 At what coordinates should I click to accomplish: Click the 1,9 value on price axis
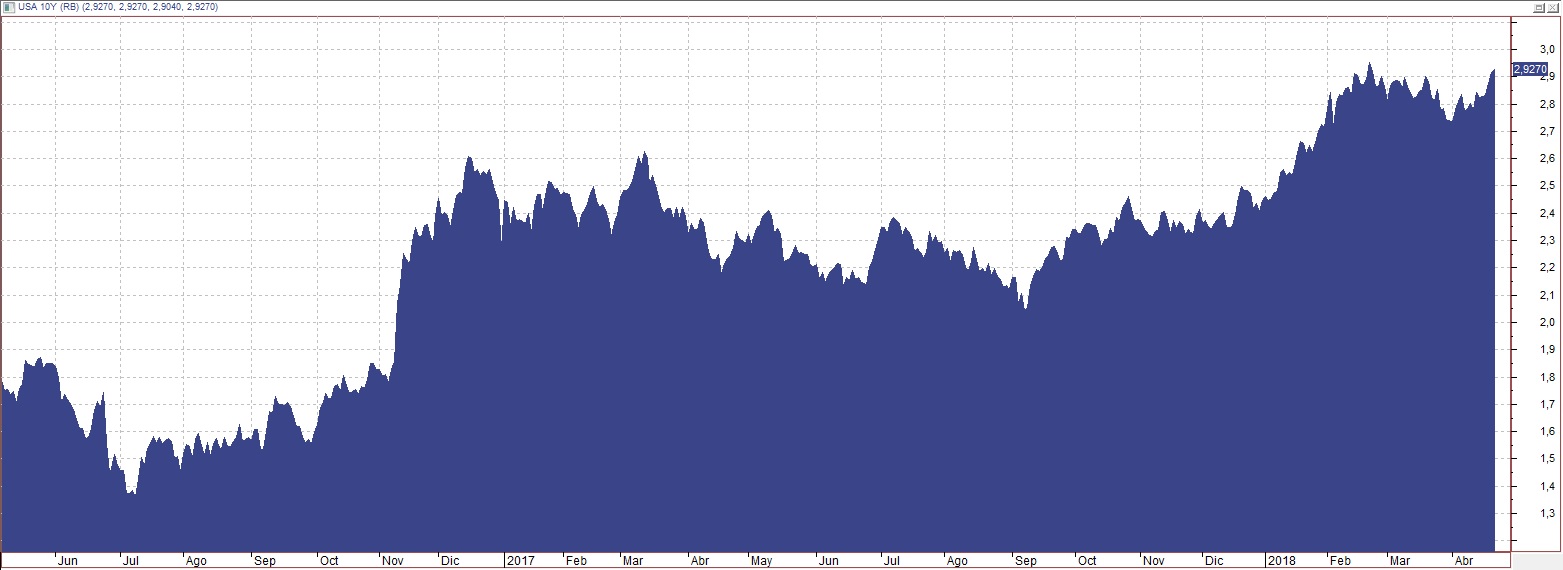1546,349
